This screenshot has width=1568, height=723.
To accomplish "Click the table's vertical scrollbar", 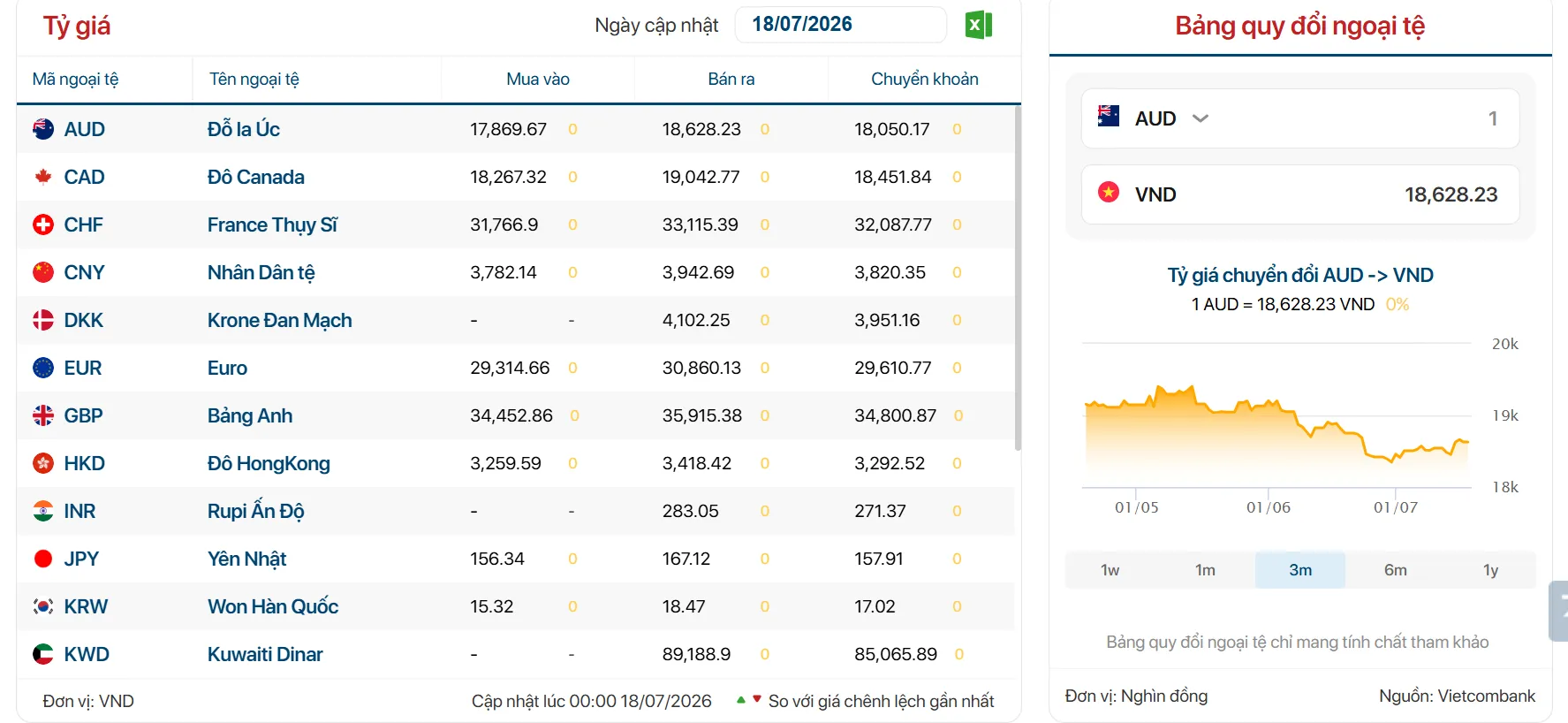I will pyautogui.click(x=1018, y=278).
